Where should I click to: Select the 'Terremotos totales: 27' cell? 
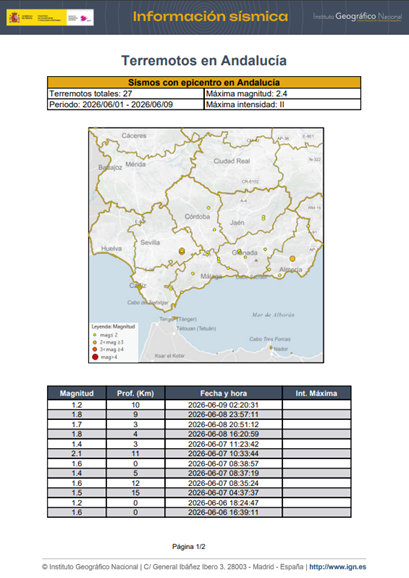pyautogui.click(x=126, y=94)
